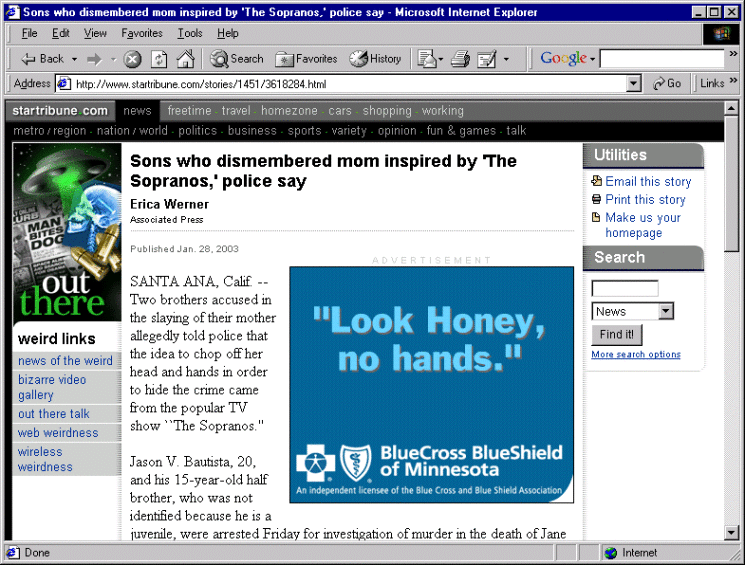Click the Make us your homepage page icon
Screen dimensions: 745x565
[596, 217]
